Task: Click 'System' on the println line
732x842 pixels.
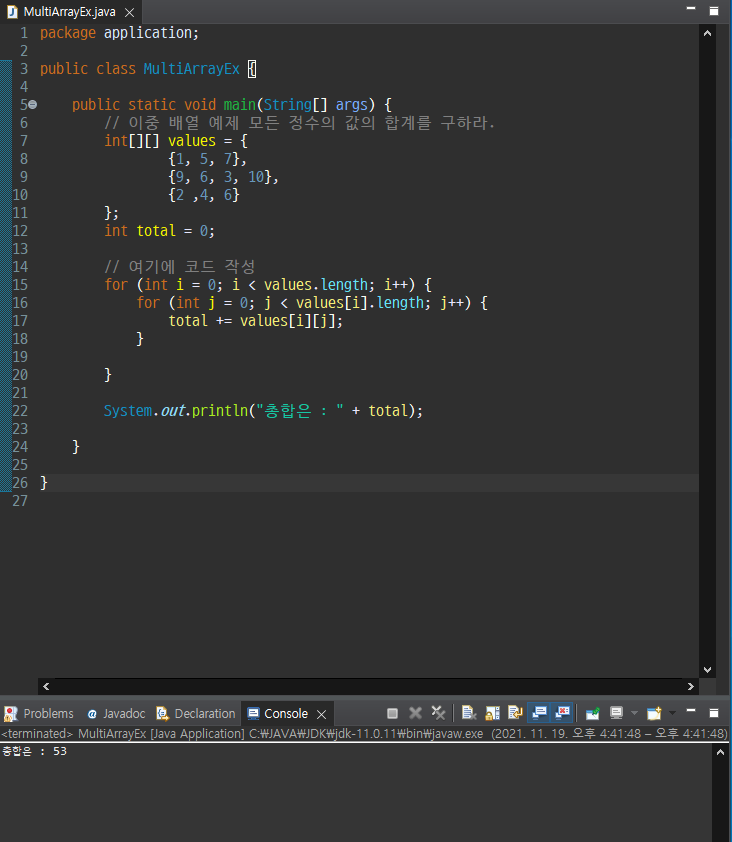Action: tap(128, 411)
